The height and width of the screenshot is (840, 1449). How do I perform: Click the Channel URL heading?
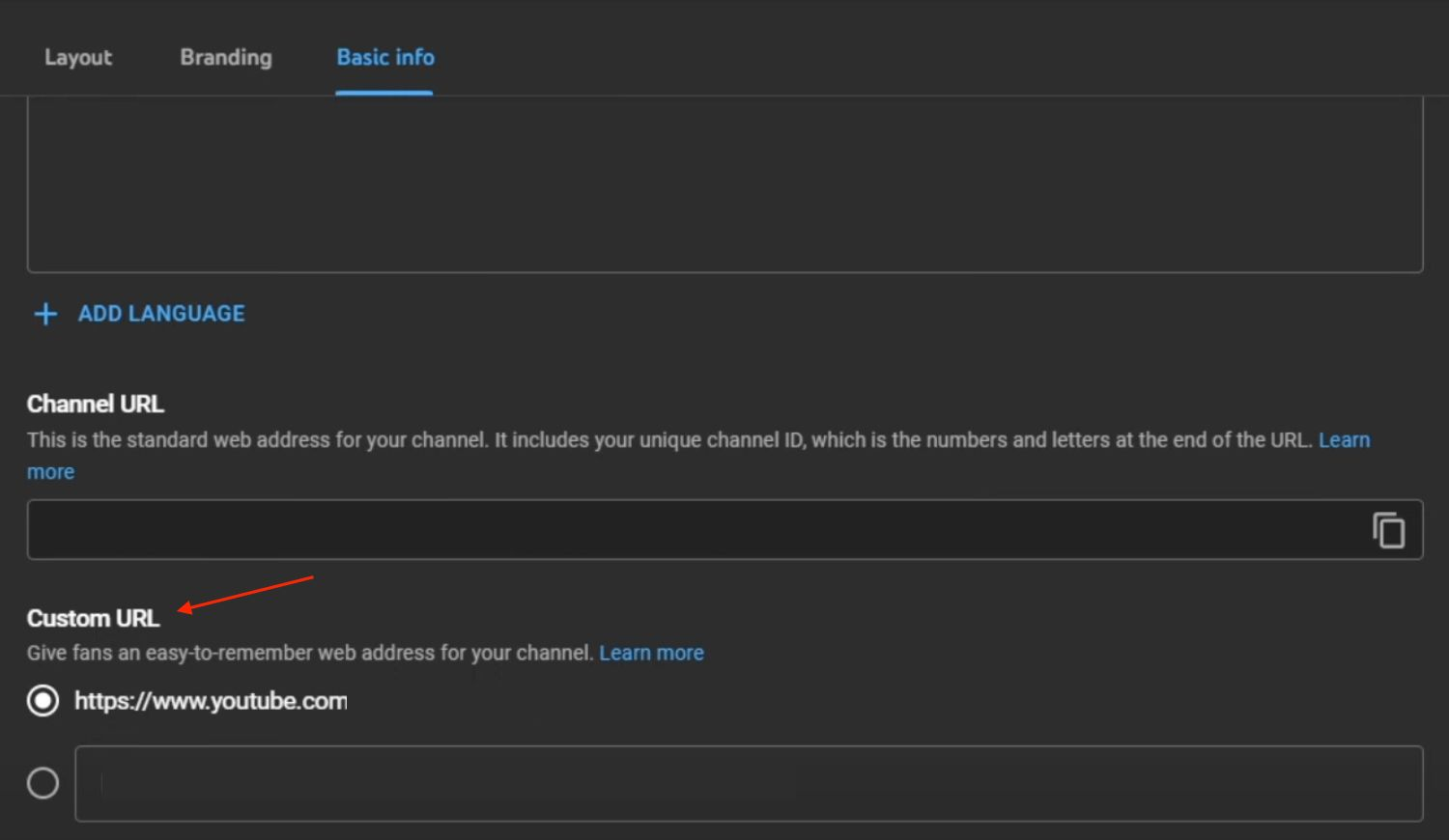coord(96,405)
